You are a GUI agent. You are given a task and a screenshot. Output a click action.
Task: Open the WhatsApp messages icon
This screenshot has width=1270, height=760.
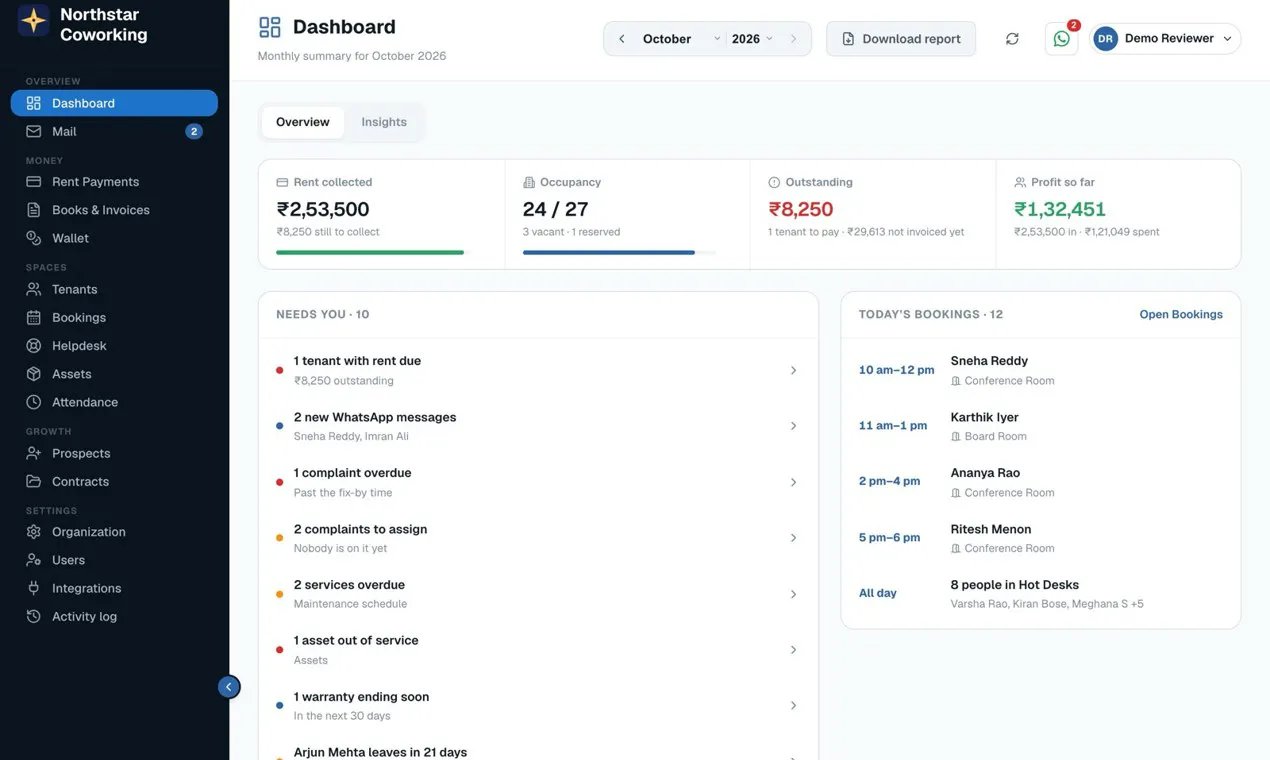click(x=1061, y=39)
